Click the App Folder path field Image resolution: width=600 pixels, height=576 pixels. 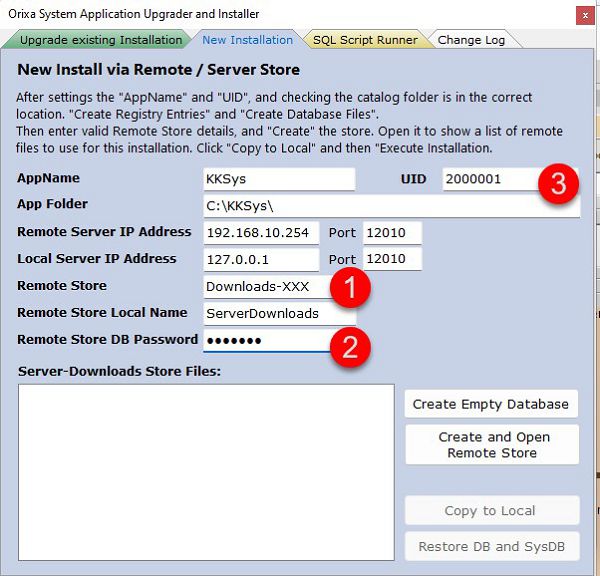391,206
